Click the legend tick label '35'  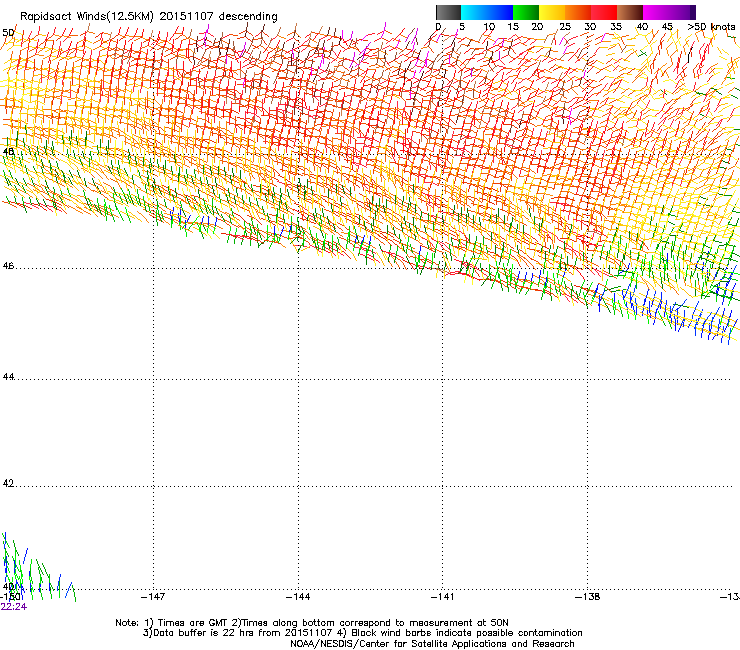coord(616,27)
